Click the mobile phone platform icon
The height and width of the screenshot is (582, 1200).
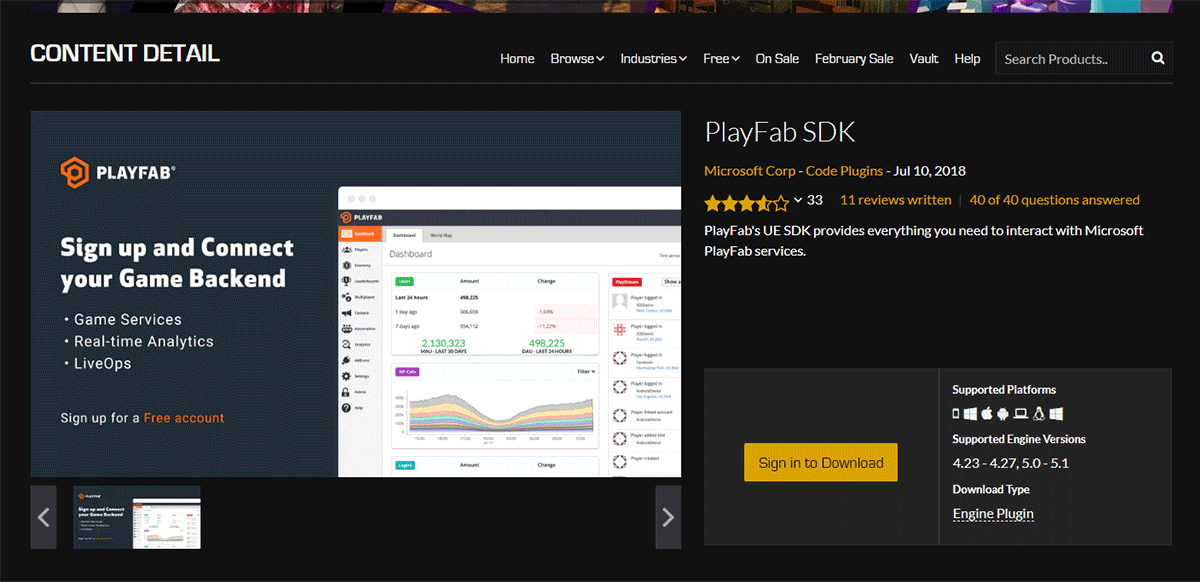956,414
